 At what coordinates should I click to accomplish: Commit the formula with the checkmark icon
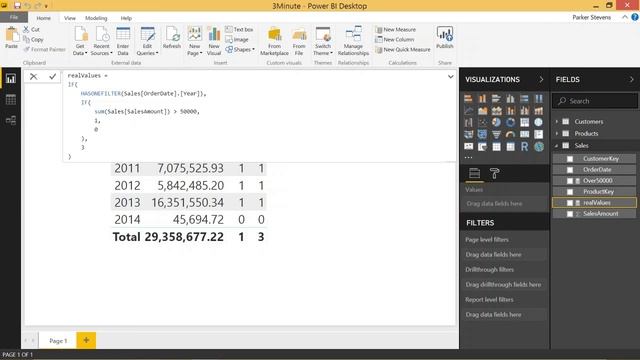coord(52,76)
